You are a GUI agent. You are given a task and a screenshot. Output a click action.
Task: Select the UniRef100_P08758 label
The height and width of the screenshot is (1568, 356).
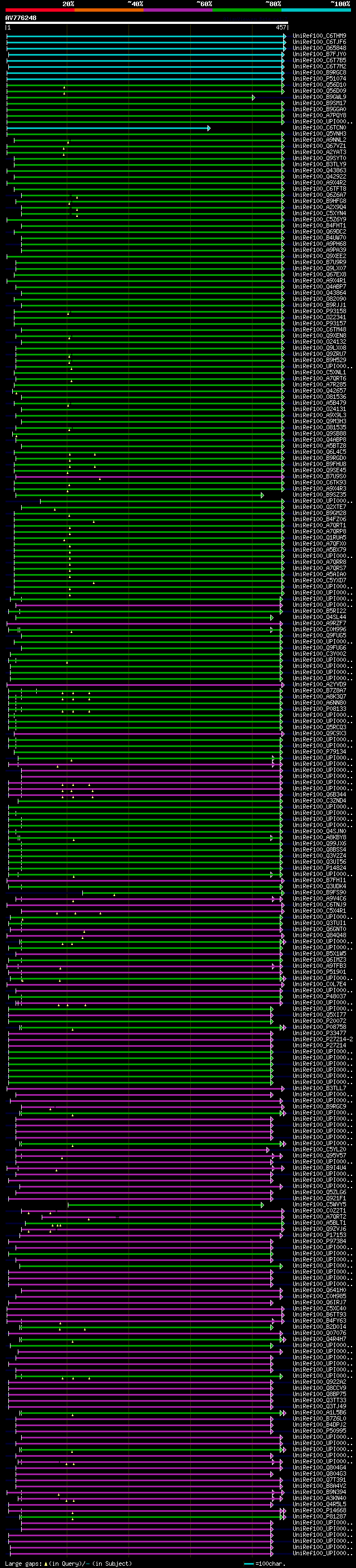(319, 1027)
